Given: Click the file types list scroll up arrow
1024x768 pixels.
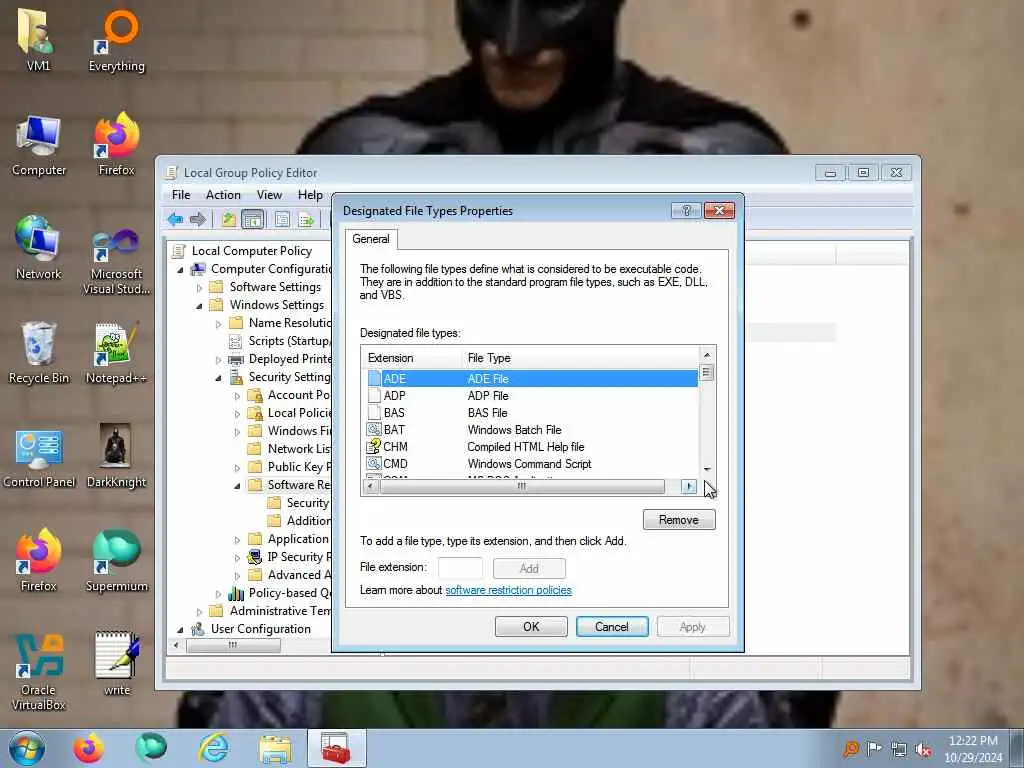Looking at the screenshot, I should (x=707, y=355).
